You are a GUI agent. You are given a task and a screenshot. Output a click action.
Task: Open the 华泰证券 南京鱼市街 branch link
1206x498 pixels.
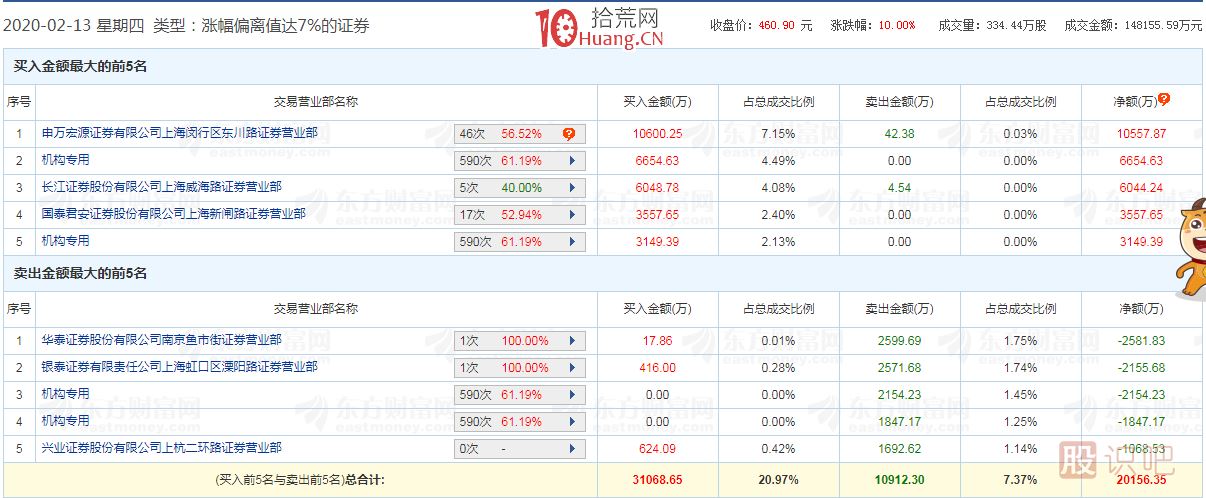161,340
